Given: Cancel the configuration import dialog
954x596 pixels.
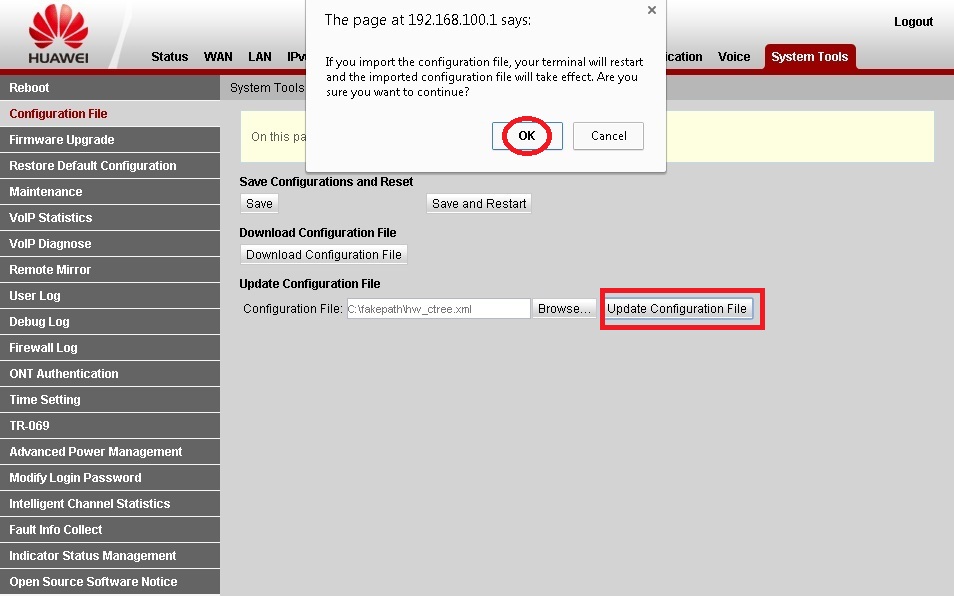Looking at the screenshot, I should [608, 136].
